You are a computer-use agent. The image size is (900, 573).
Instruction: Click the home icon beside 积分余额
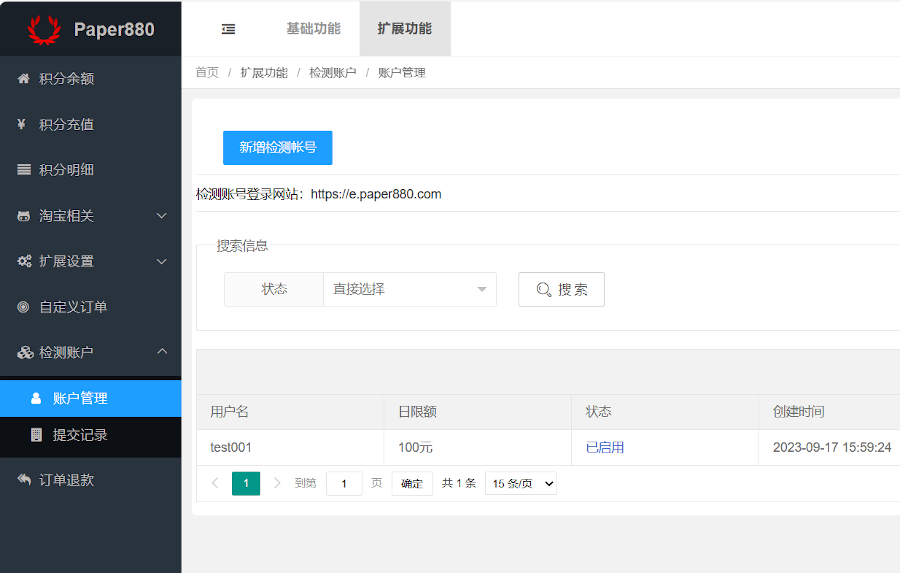(x=24, y=79)
